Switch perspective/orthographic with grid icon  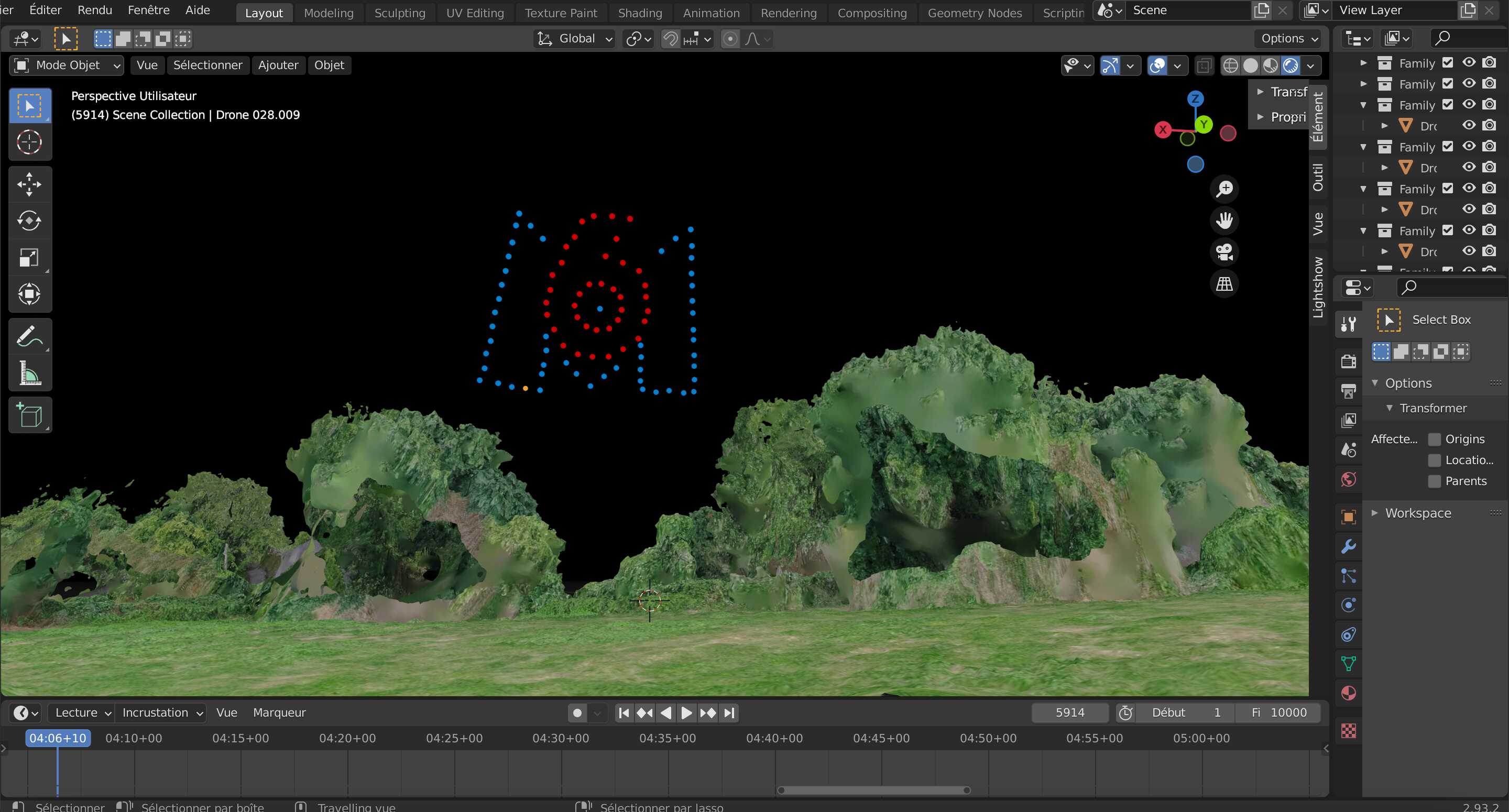(x=1224, y=284)
